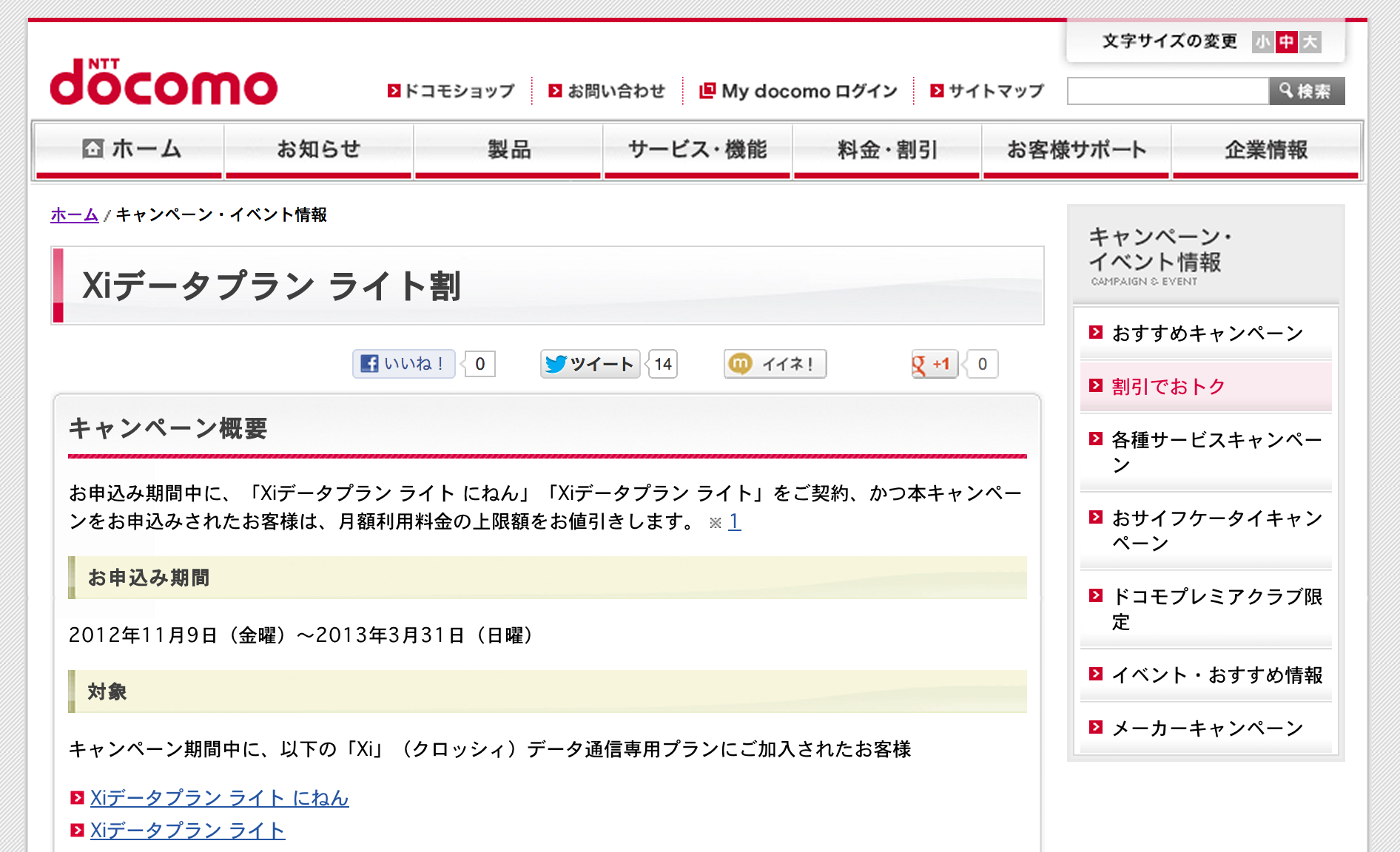Set text size to small (小)

pos(1262,42)
